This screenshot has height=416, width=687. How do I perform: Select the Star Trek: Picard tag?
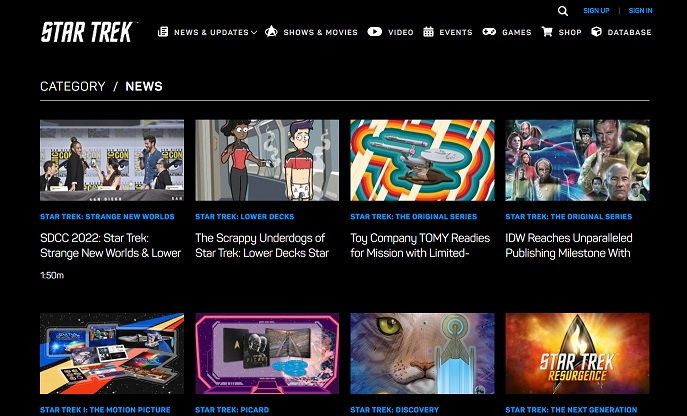point(232,410)
